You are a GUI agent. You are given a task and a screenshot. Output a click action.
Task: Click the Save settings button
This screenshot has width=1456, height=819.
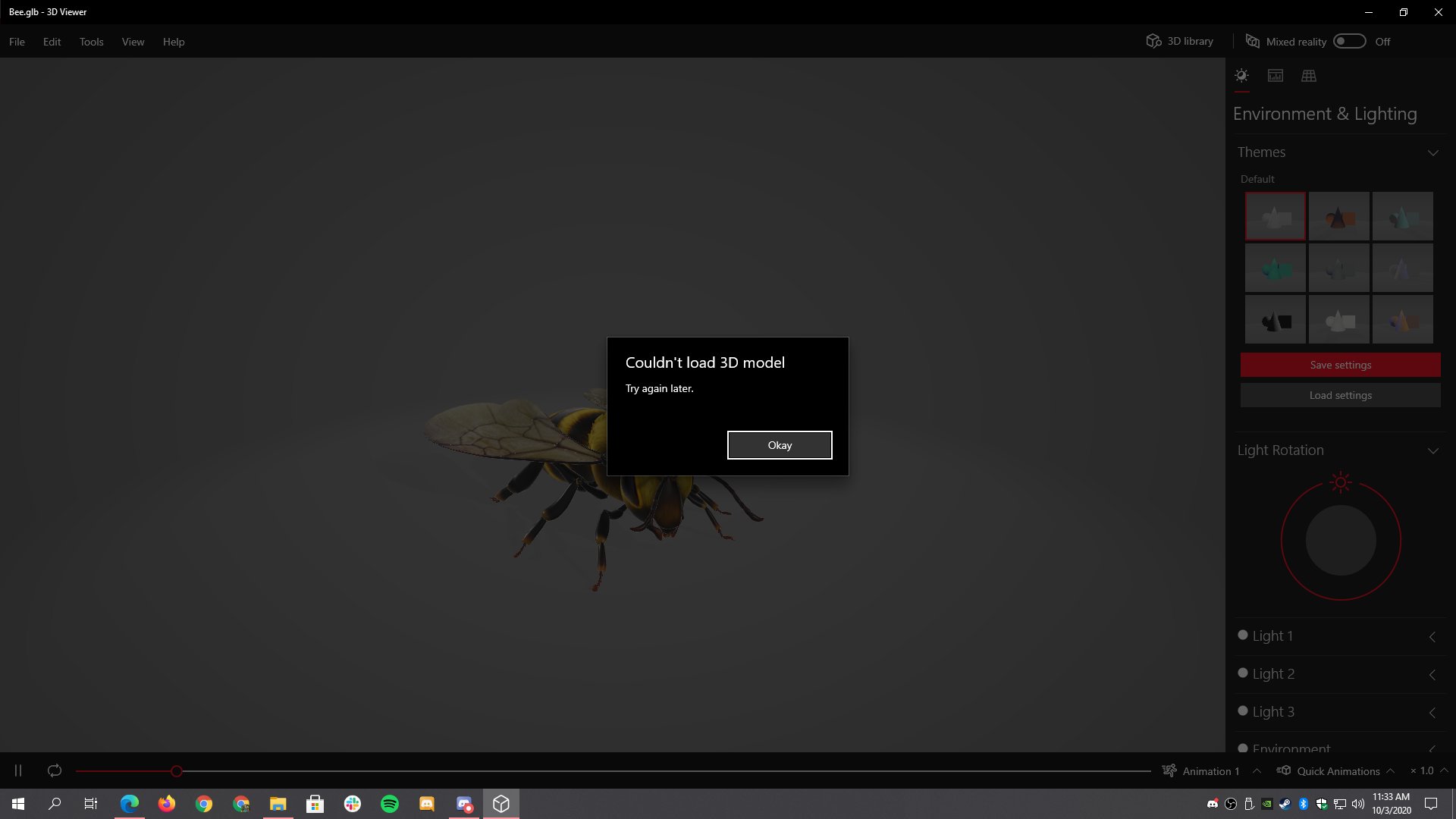click(x=1340, y=365)
